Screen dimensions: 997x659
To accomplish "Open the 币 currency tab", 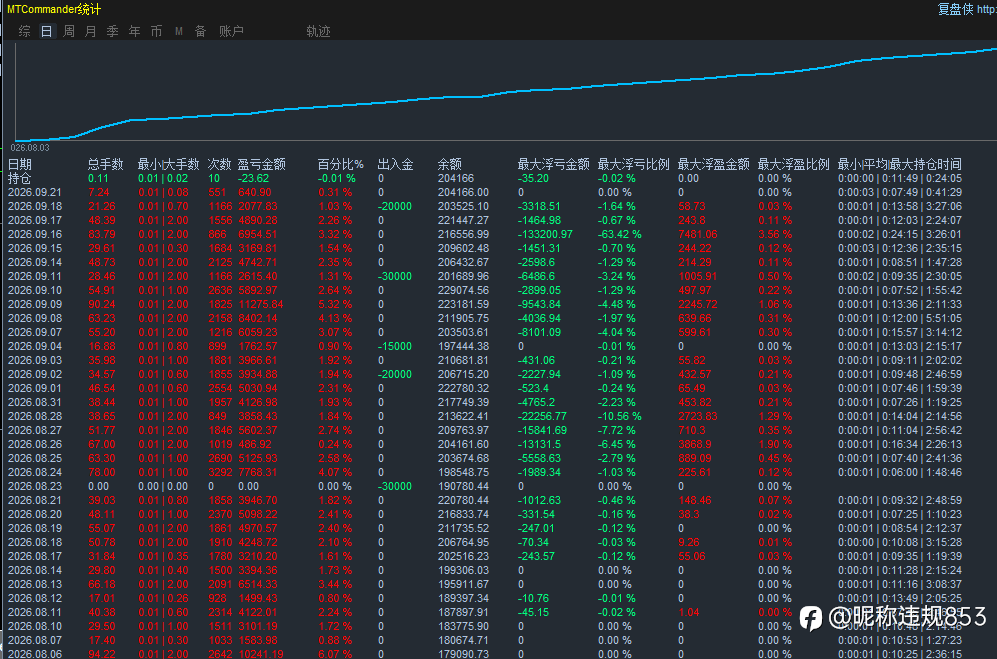I will pyautogui.click(x=156, y=31).
